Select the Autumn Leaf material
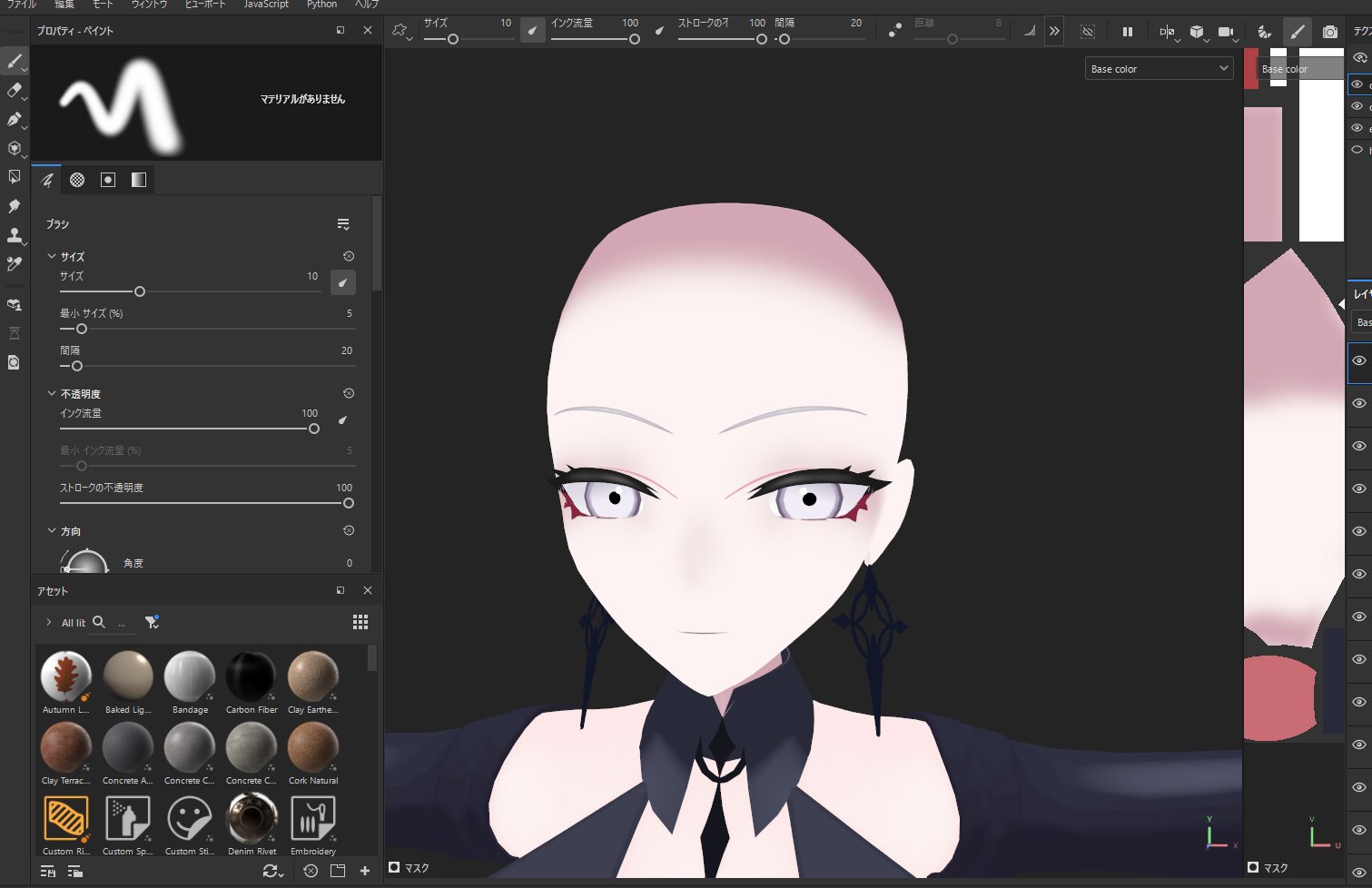The height and width of the screenshot is (888, 1372). [x=66, y=682]
